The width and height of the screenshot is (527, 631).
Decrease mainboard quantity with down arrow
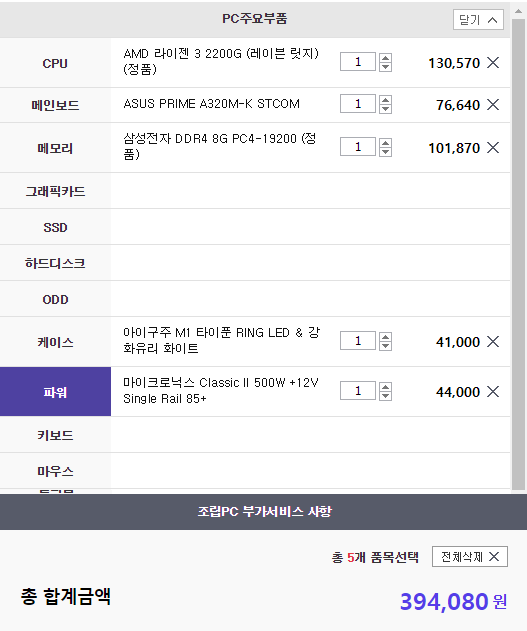point(385,109)
